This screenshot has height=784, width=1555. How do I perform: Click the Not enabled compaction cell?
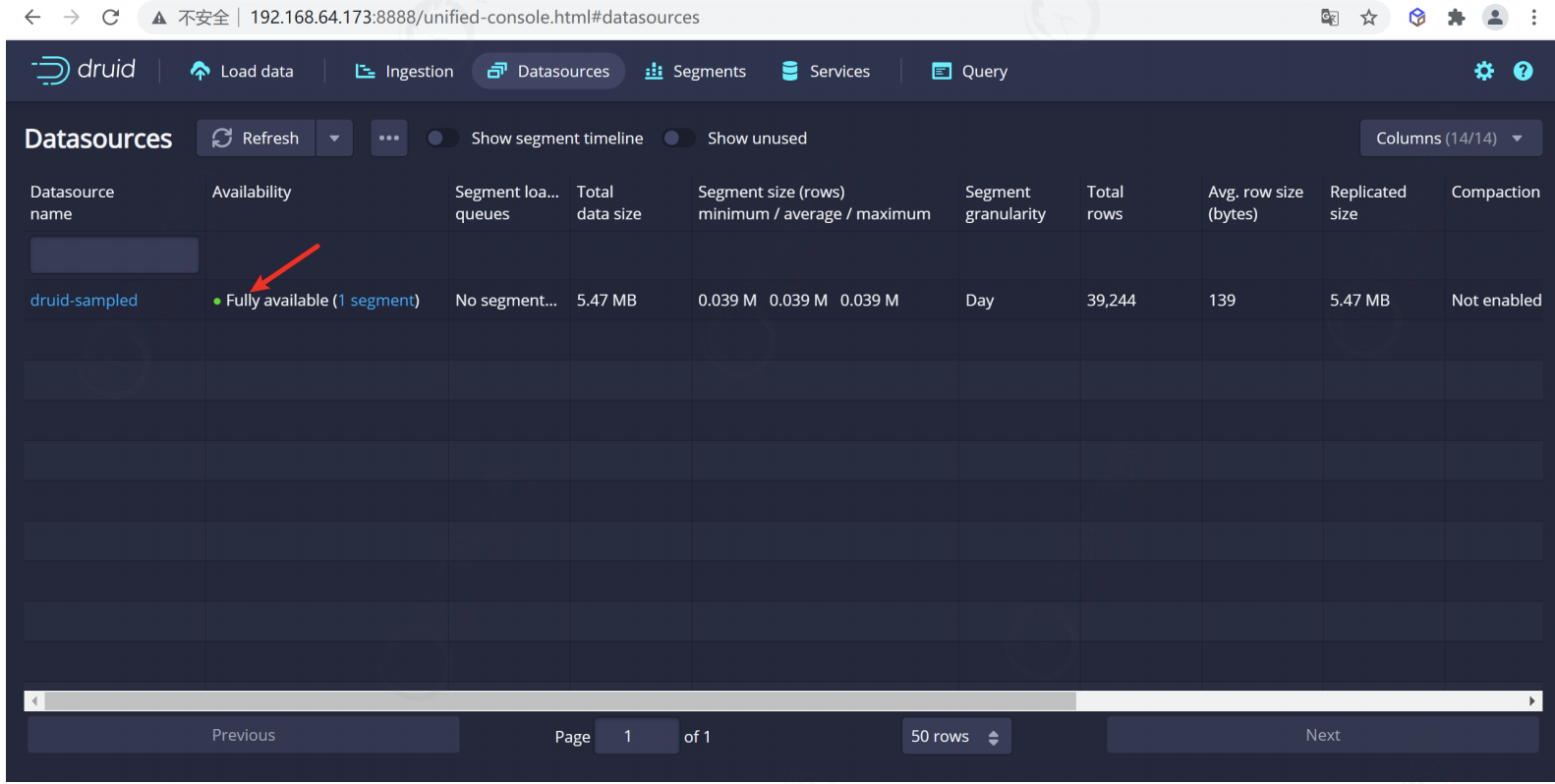1496,301
